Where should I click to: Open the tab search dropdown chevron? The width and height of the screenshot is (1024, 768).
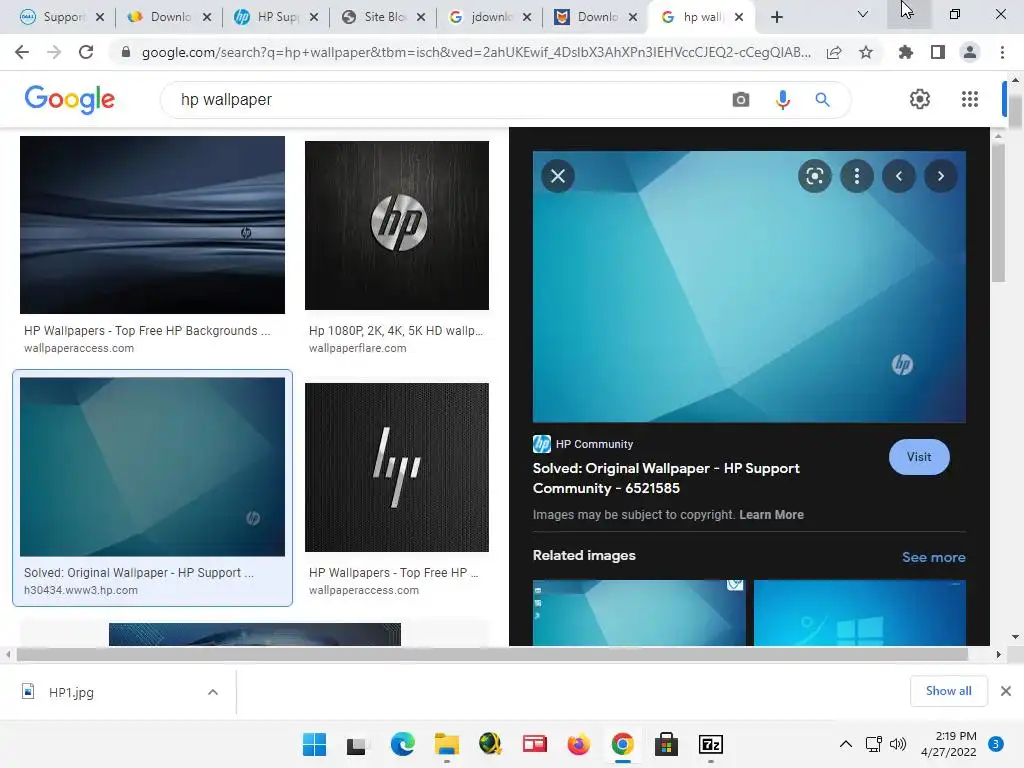[863, 14]
